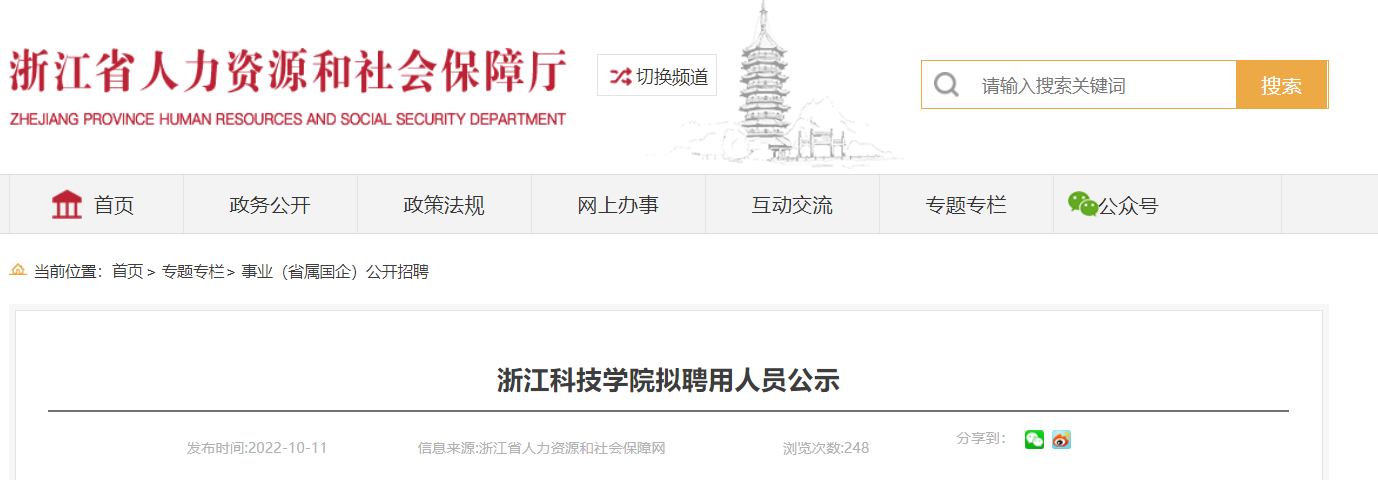Click the red building home icon
1378x480 pixels.
67,204
